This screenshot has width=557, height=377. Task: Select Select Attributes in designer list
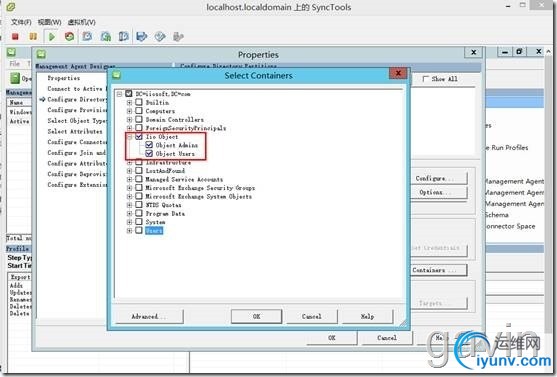pos(75,131)
